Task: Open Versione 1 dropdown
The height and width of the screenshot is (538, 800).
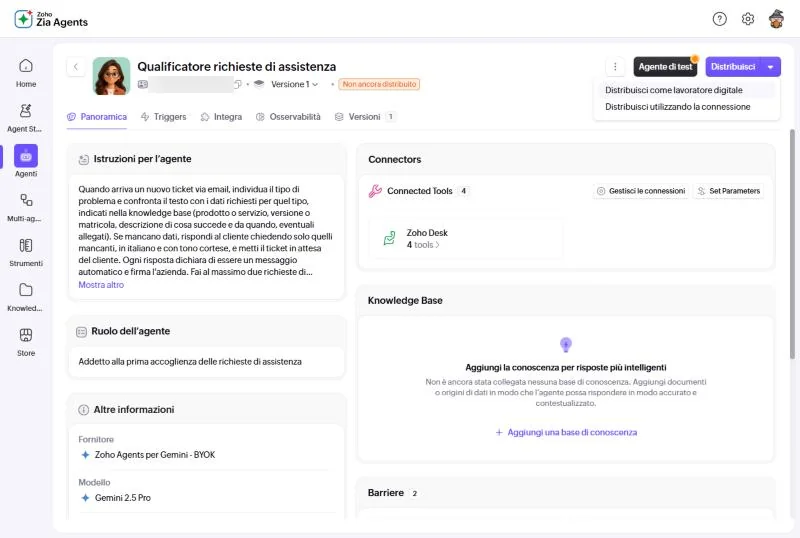Action: pos(294,84)
